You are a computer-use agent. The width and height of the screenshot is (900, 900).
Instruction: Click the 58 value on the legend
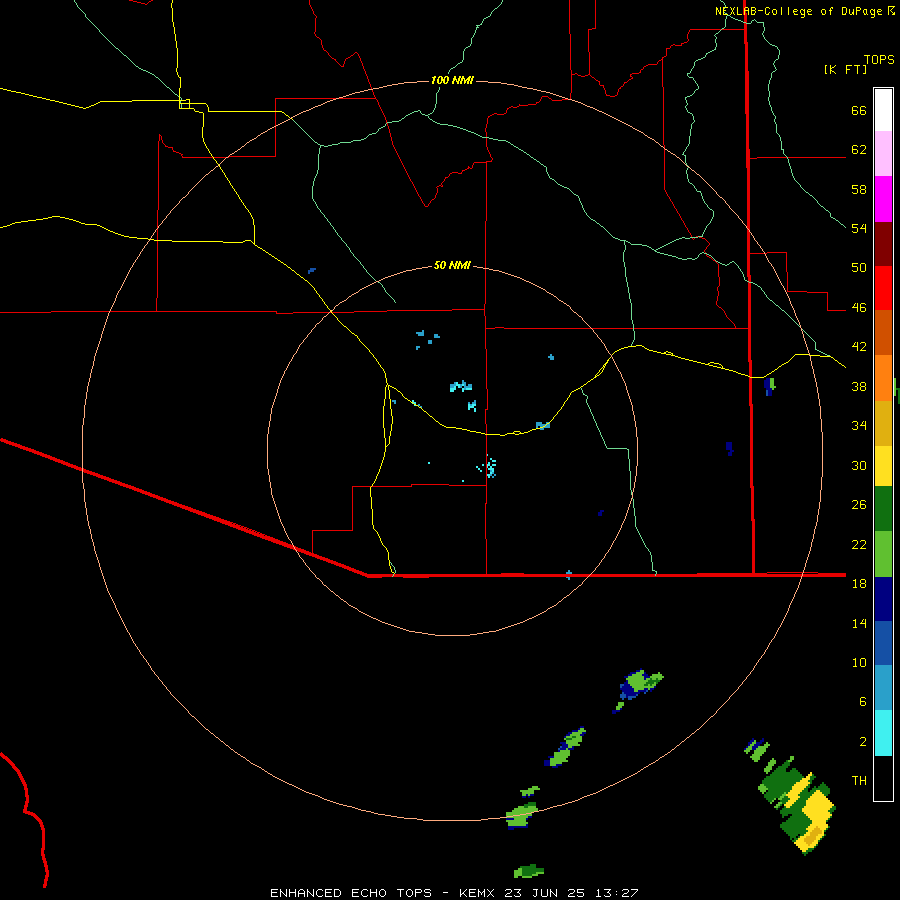859,189
